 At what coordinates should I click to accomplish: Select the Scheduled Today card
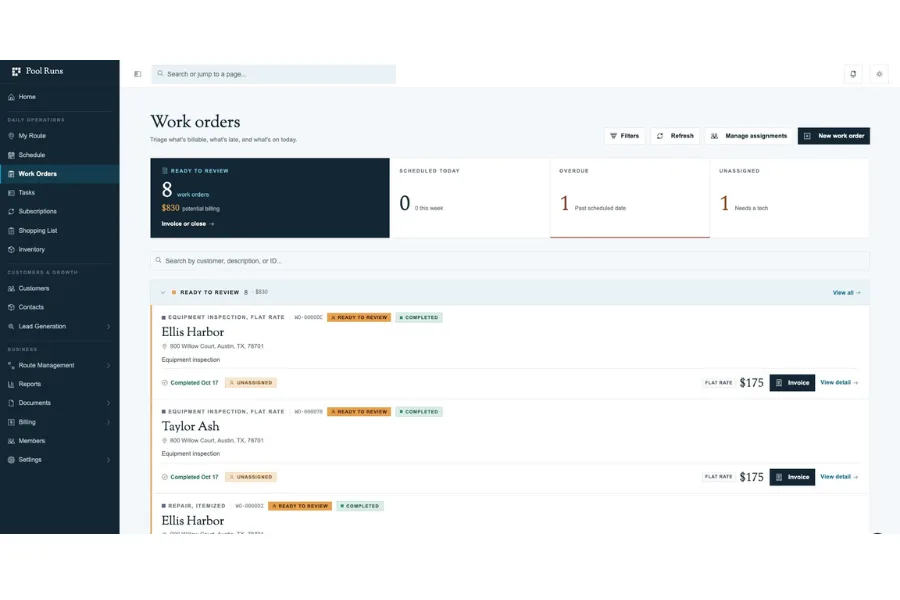tap(470, 198)
